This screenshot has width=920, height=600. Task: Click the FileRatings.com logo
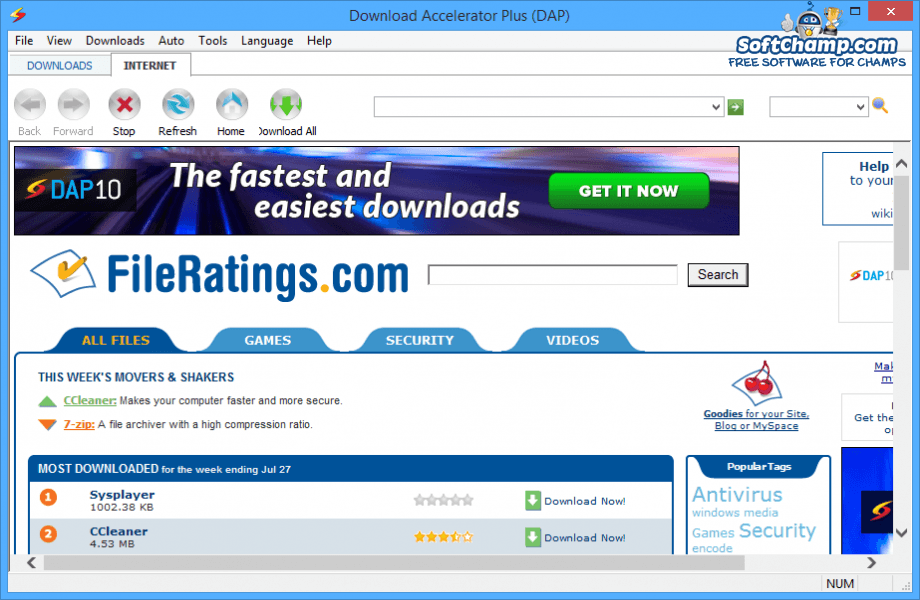(x=220, y=274)
